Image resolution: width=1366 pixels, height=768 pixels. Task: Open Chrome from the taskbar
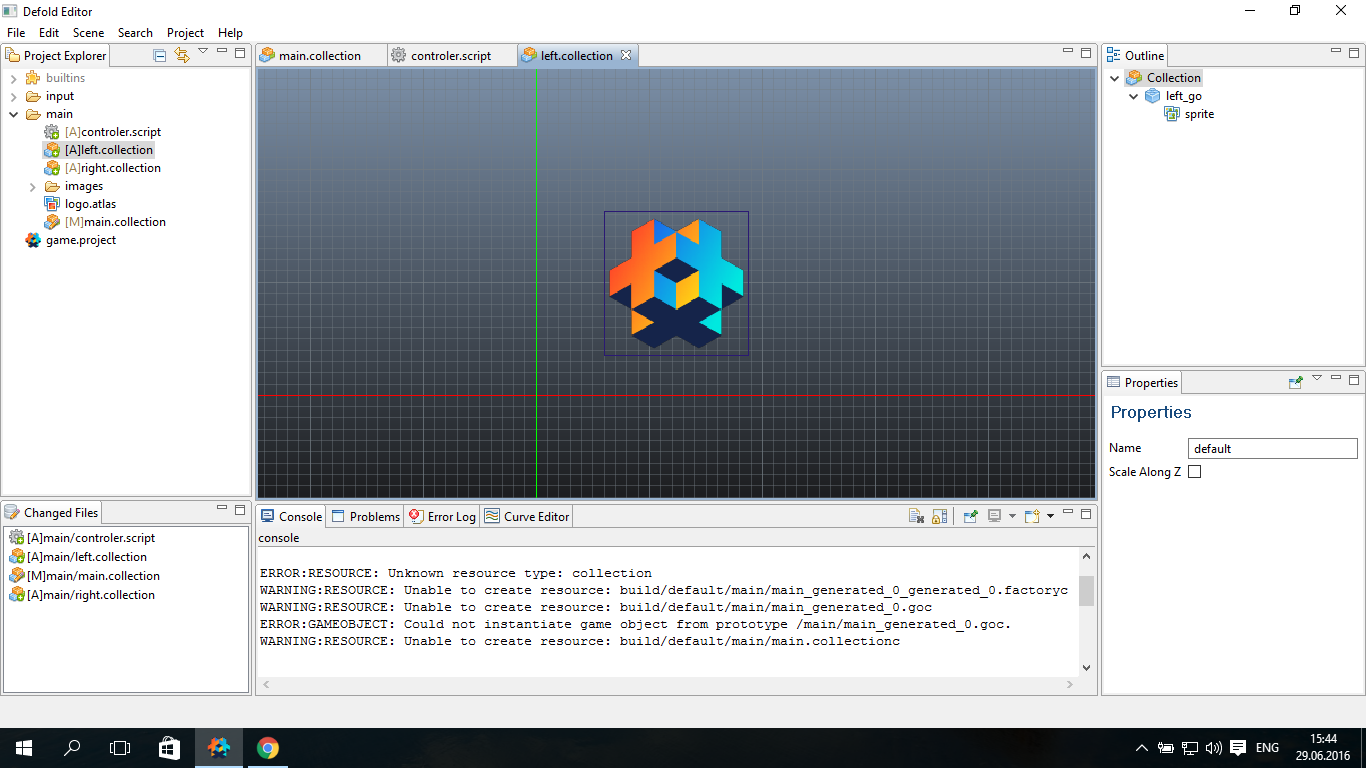coord(267,747)
